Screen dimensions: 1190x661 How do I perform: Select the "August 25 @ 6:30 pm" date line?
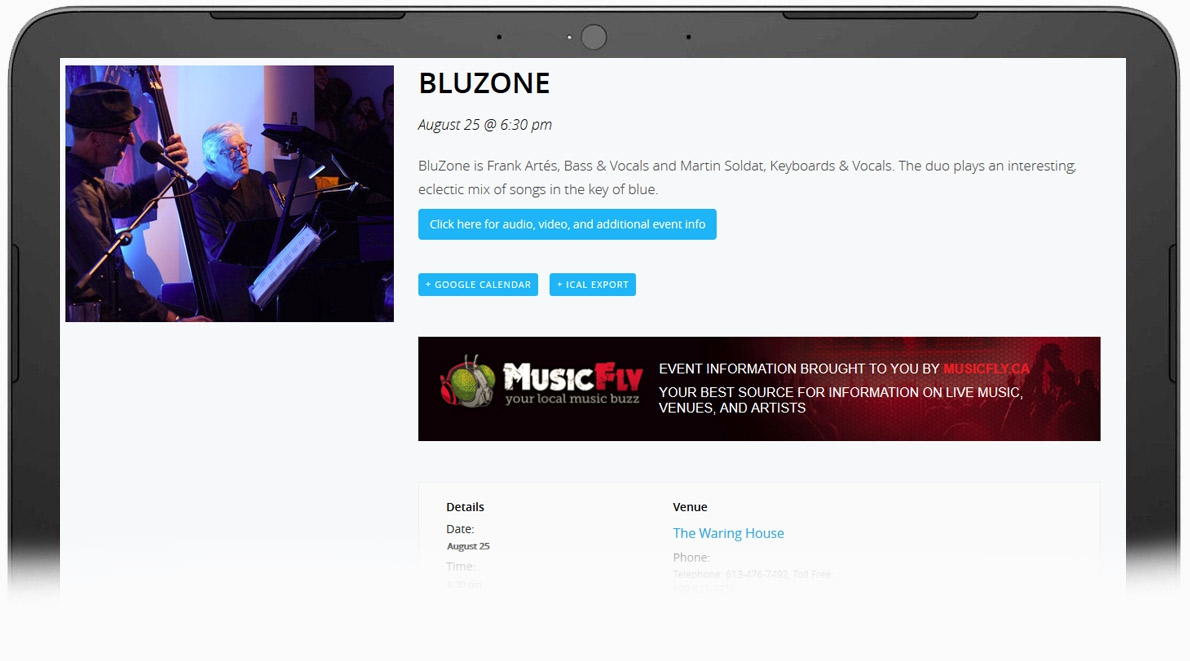(x=485, y=124)
